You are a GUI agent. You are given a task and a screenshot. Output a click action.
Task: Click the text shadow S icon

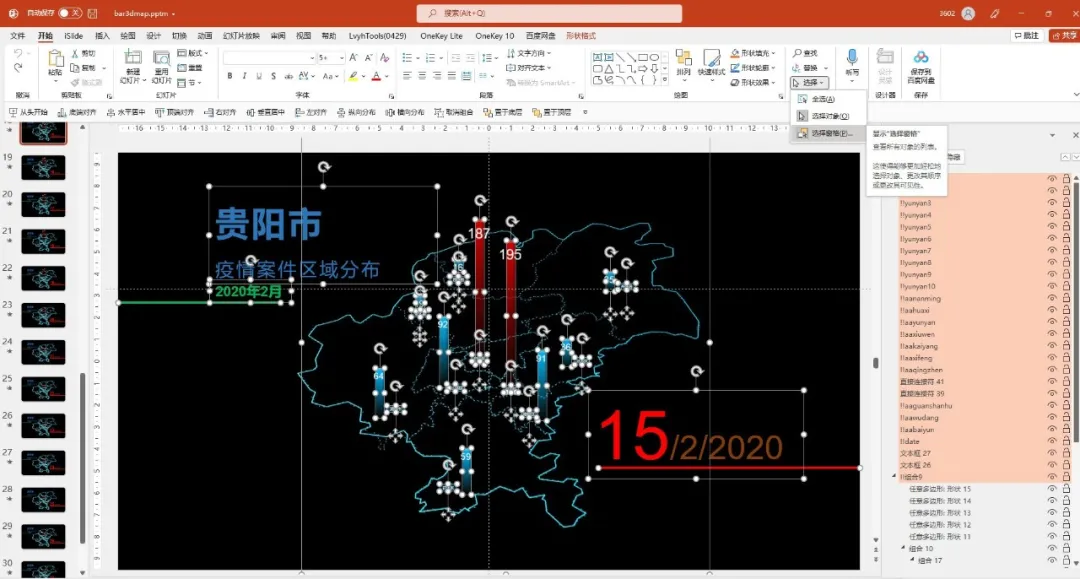[x=273, y=76]
